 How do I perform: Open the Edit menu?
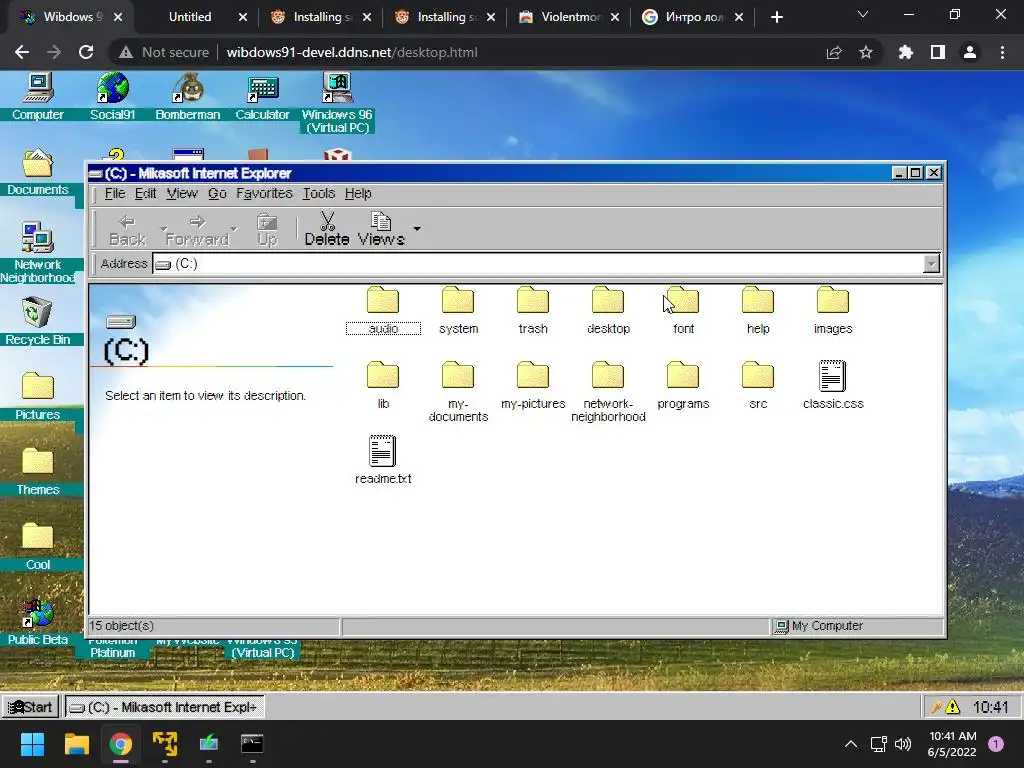point(146,193)
